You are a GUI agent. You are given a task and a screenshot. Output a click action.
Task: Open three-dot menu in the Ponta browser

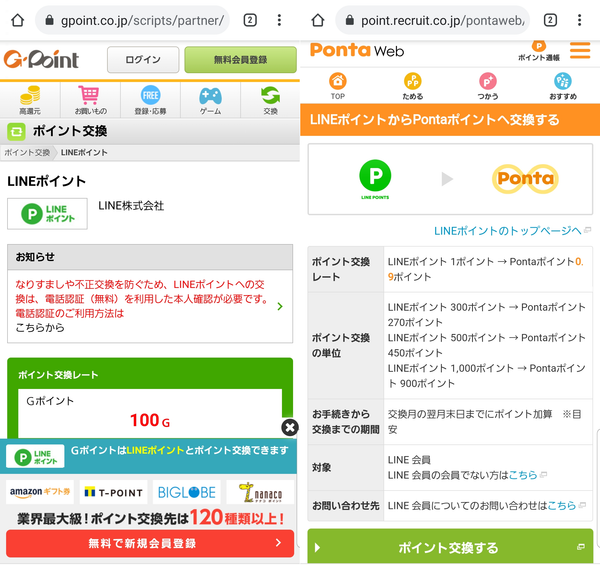[579, 20]
